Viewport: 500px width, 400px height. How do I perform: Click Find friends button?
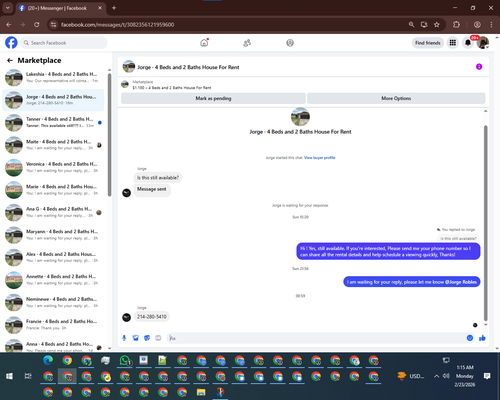[x=428, y=43]
